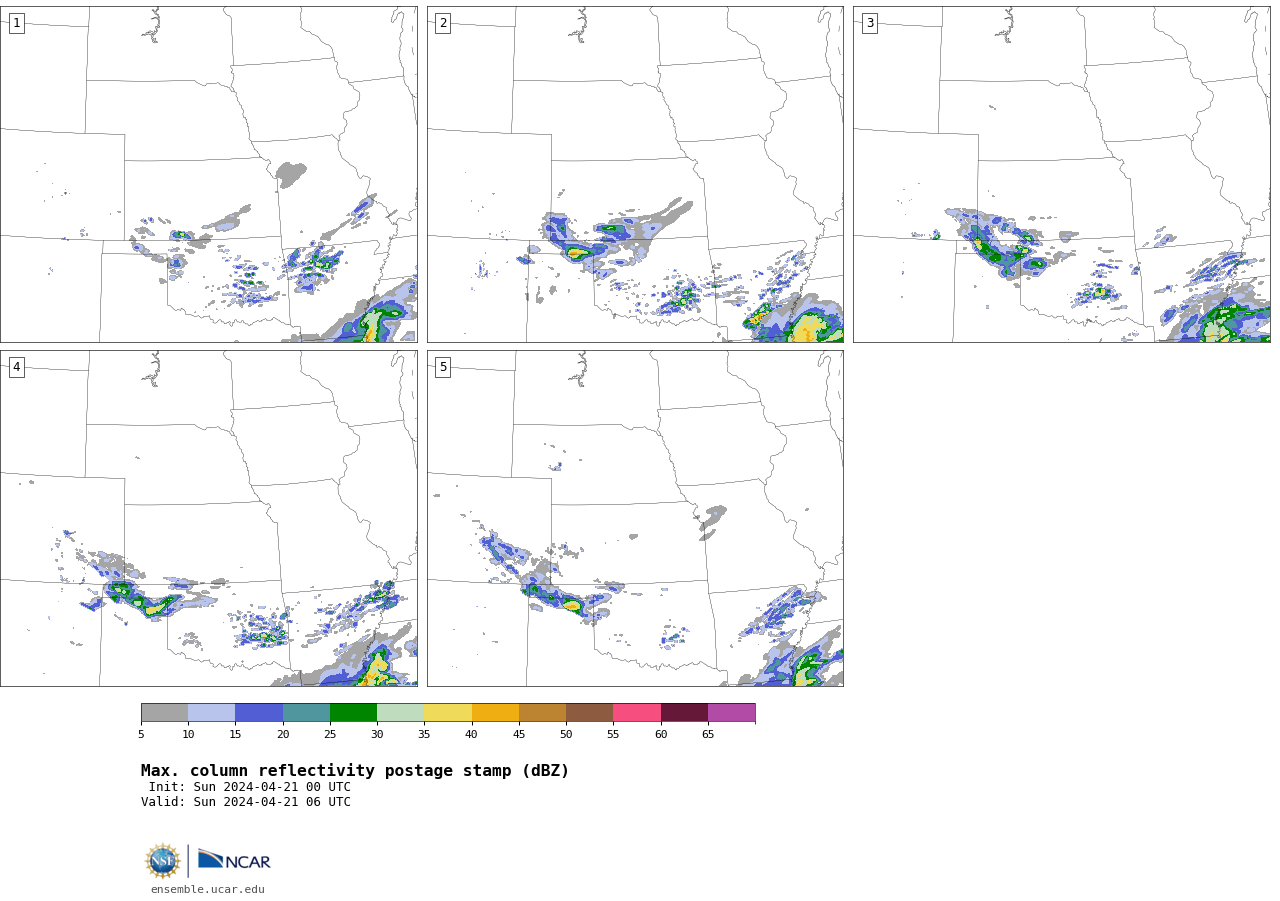
Task: Click the panel number label 3
Action: [869, 23]
